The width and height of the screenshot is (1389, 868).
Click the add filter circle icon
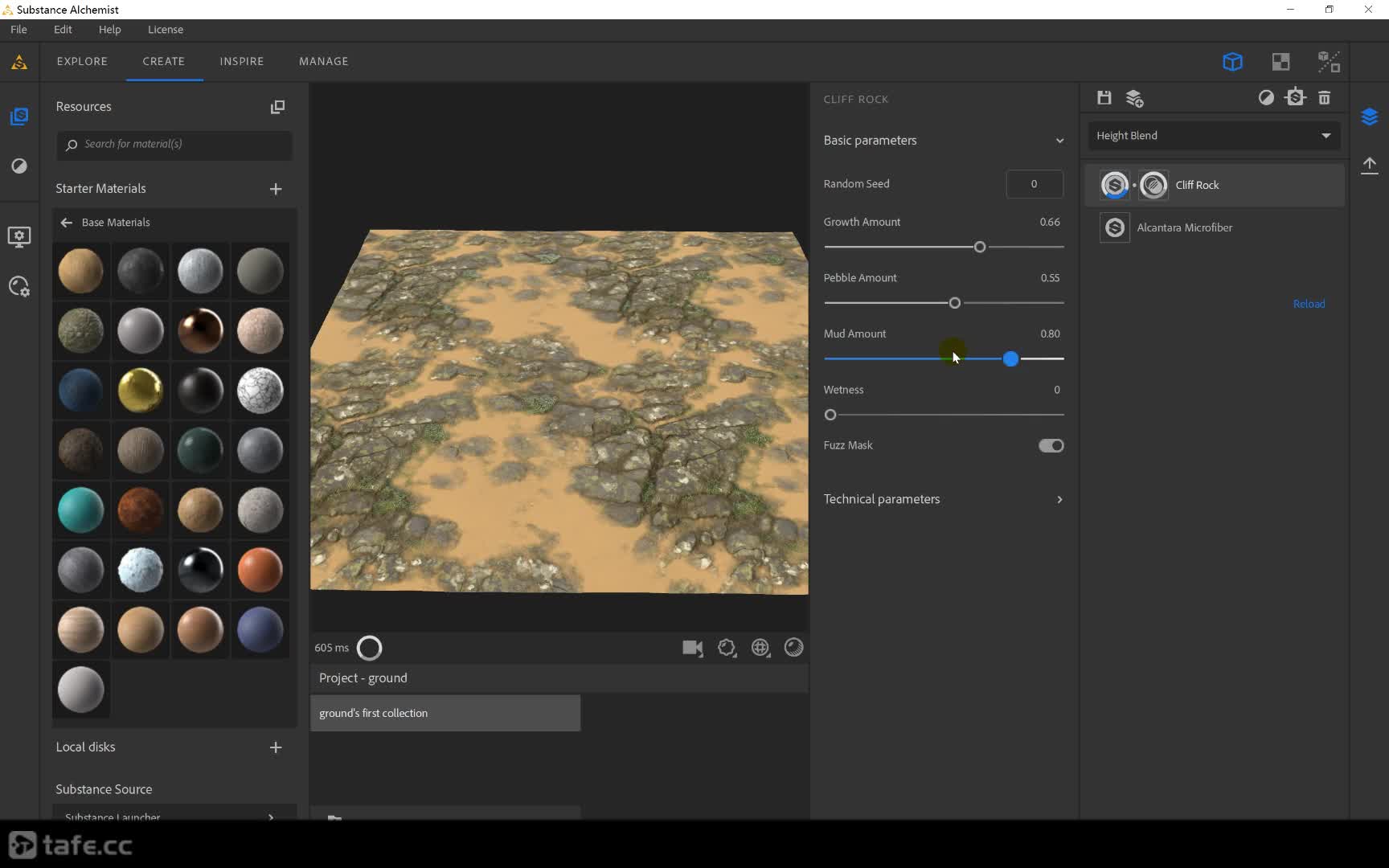(1266, 98)
